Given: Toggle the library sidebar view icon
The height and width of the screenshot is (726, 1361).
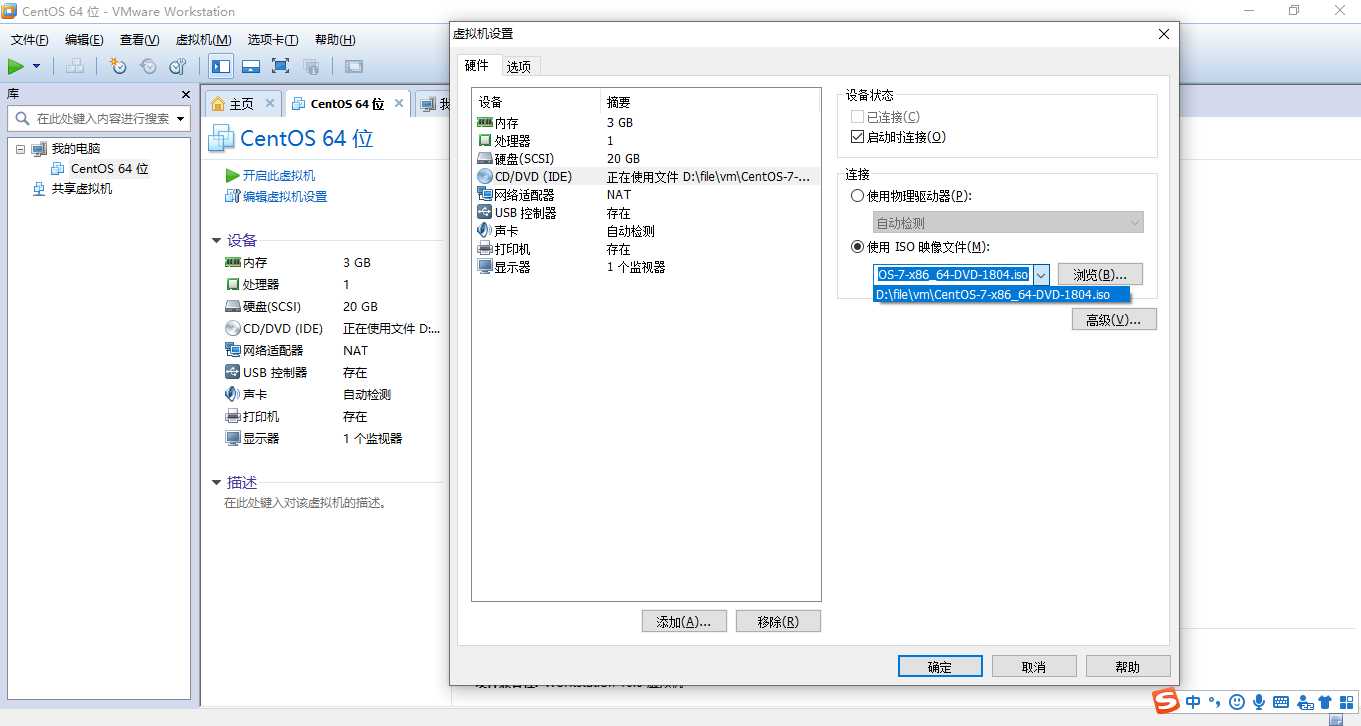Looking at the screenshot, I should point(221,66).
